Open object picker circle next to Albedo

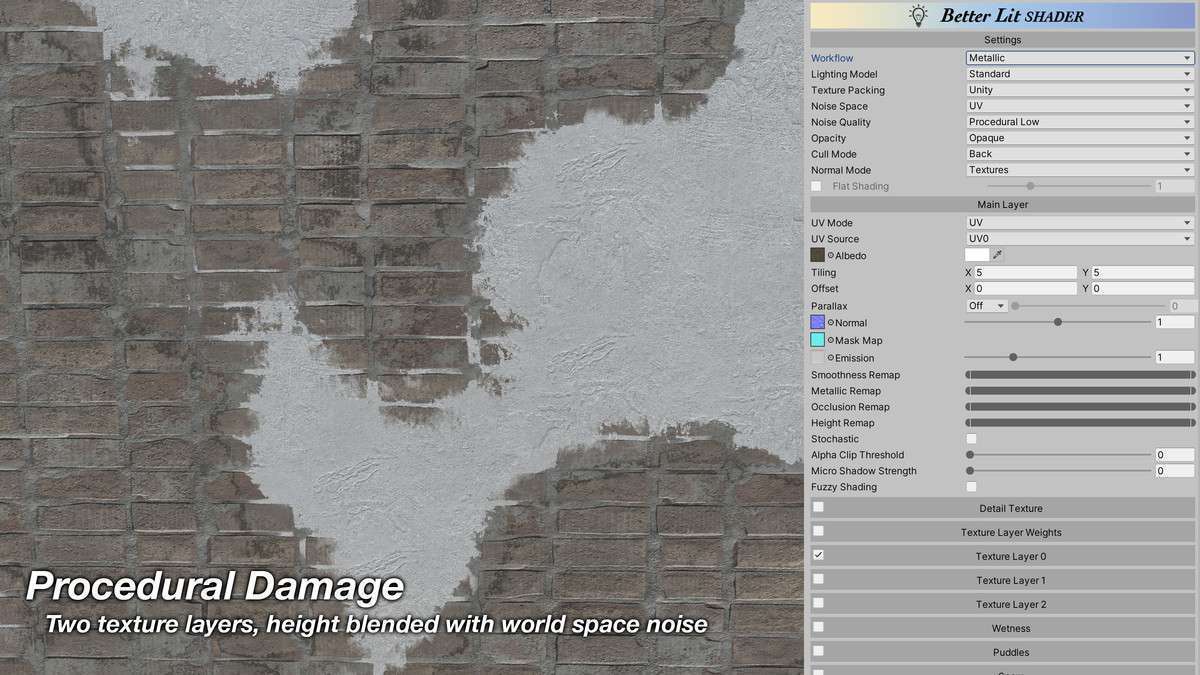831,256
